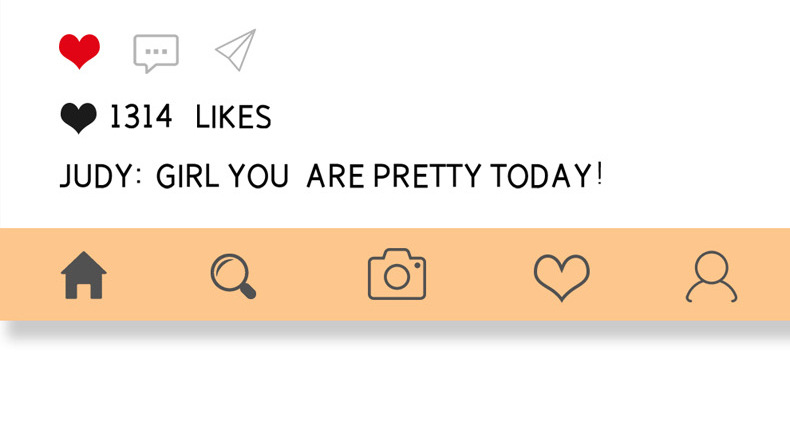The image size is (790, 447).
Task: Click the word TODAY in the caption
Action: pyautogui.click(x=541, y=177)
